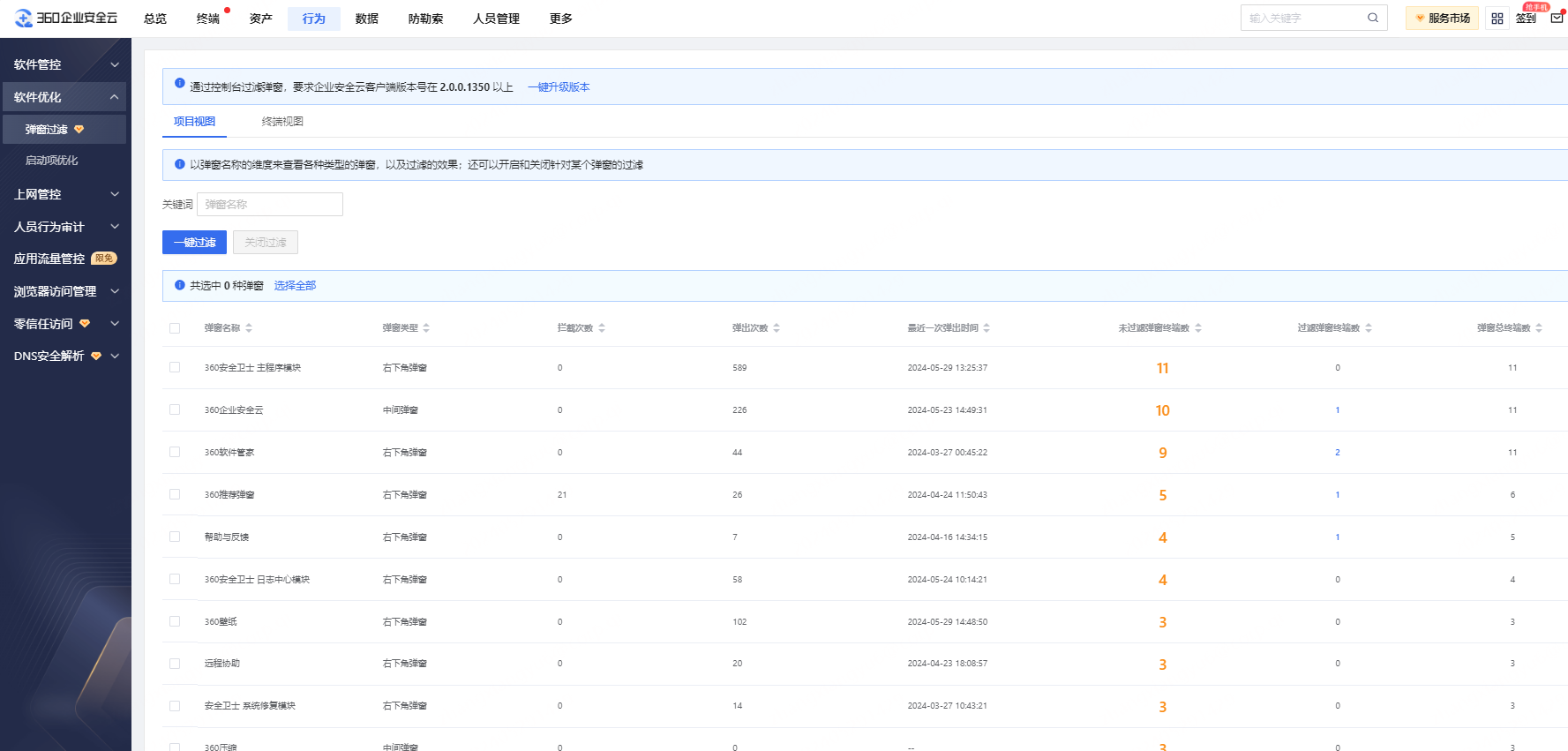Click the 360企业安全云 logo
Screen dimensions: 1568x751
(x=66, y=18)
